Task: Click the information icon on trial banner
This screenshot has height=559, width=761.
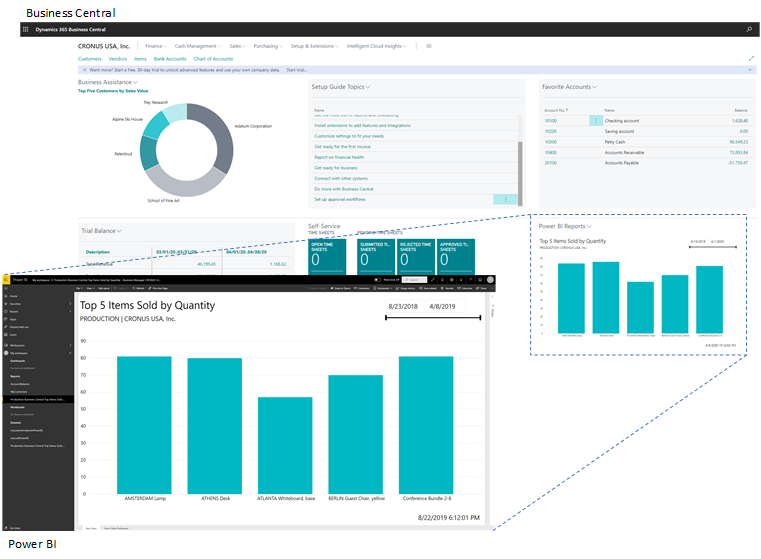Action: tap(83, 70)
